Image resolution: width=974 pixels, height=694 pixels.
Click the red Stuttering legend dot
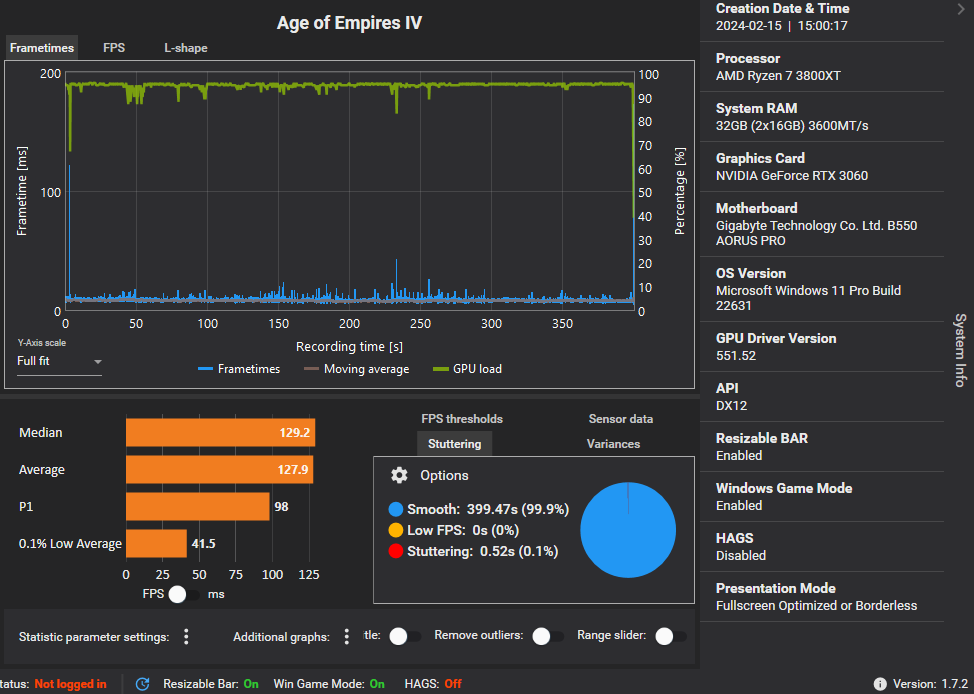[396, 551]
